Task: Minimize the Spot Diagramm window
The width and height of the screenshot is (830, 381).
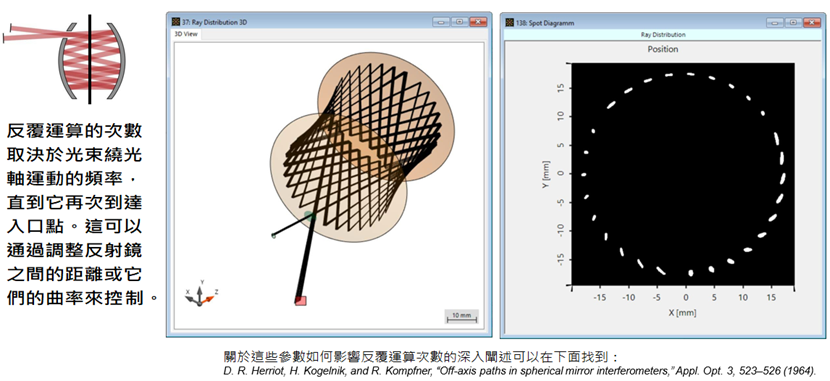Action: [x=774, y=22]
